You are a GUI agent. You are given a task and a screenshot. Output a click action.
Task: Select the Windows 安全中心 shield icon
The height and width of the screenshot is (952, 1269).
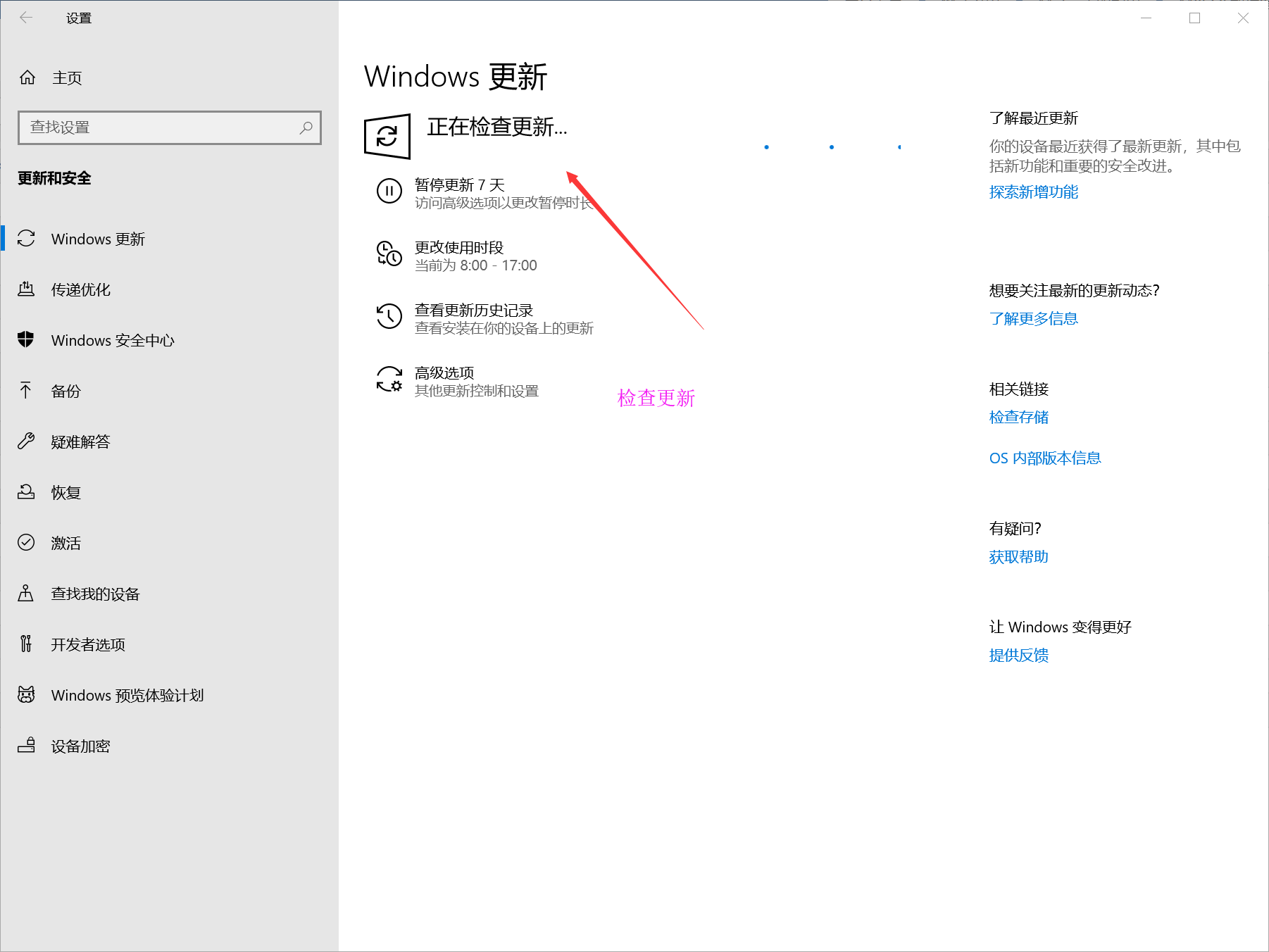coord(26,340)
